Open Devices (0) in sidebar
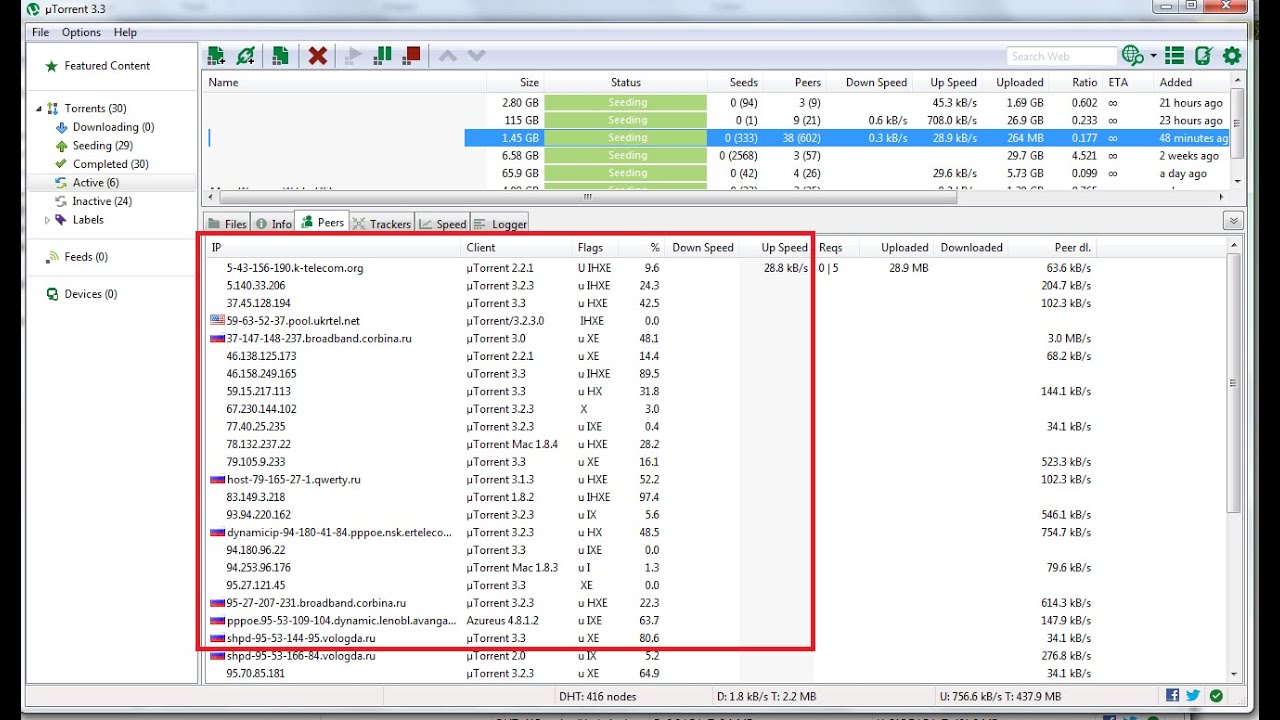The image size is (1280, 720). pyautogui.click(x=90, y=294)
